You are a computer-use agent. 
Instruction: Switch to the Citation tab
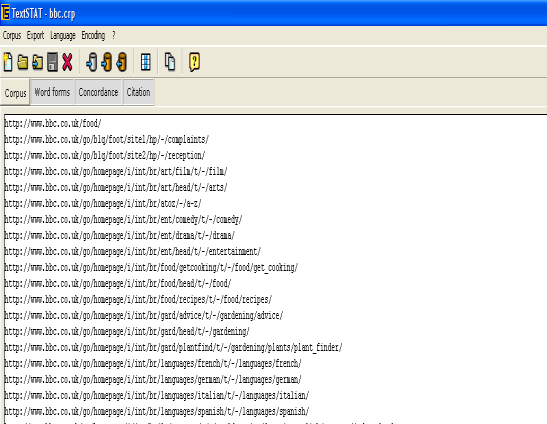point(138,92)
